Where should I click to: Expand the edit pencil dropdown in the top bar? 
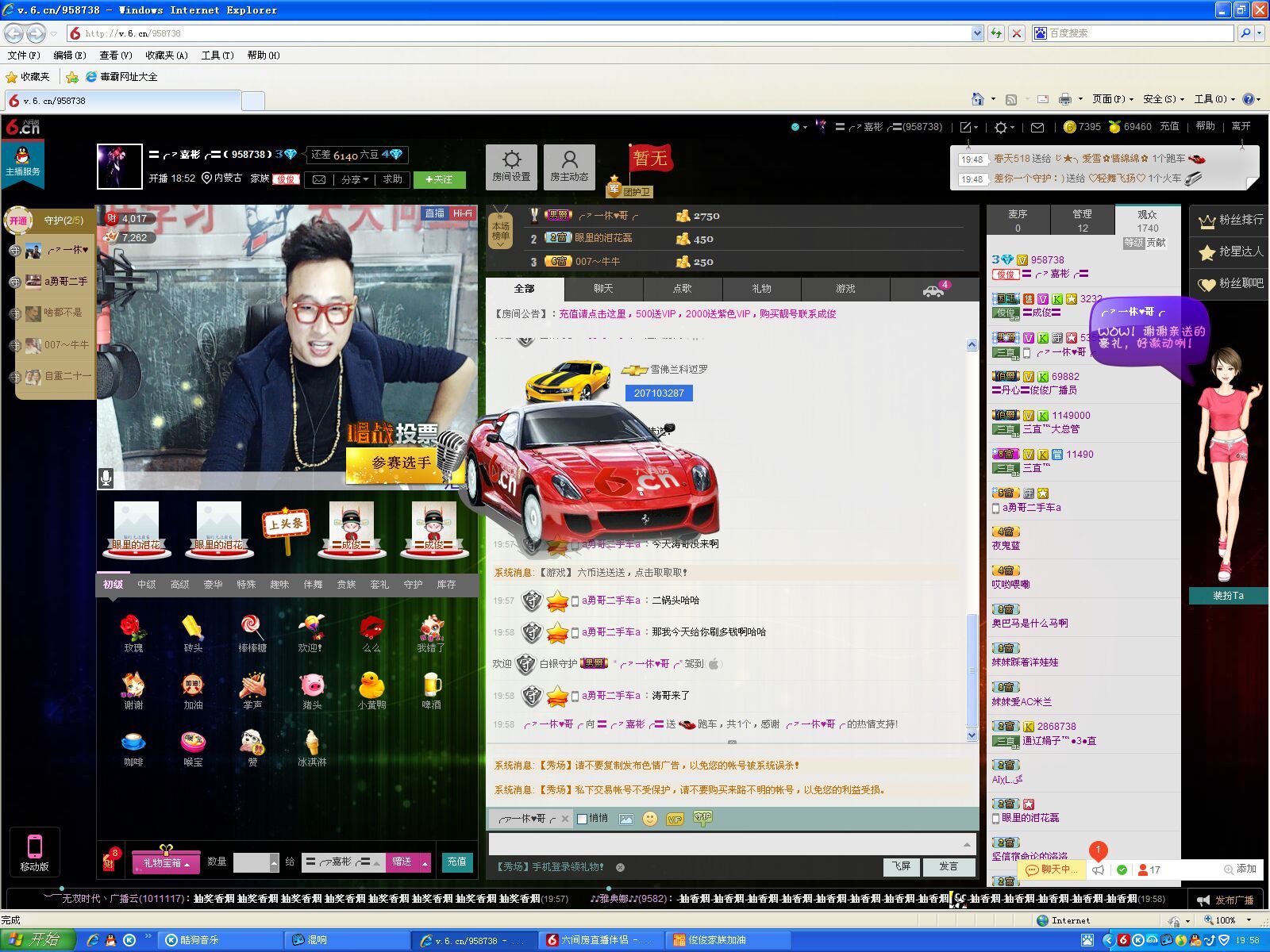pos(970,127)
